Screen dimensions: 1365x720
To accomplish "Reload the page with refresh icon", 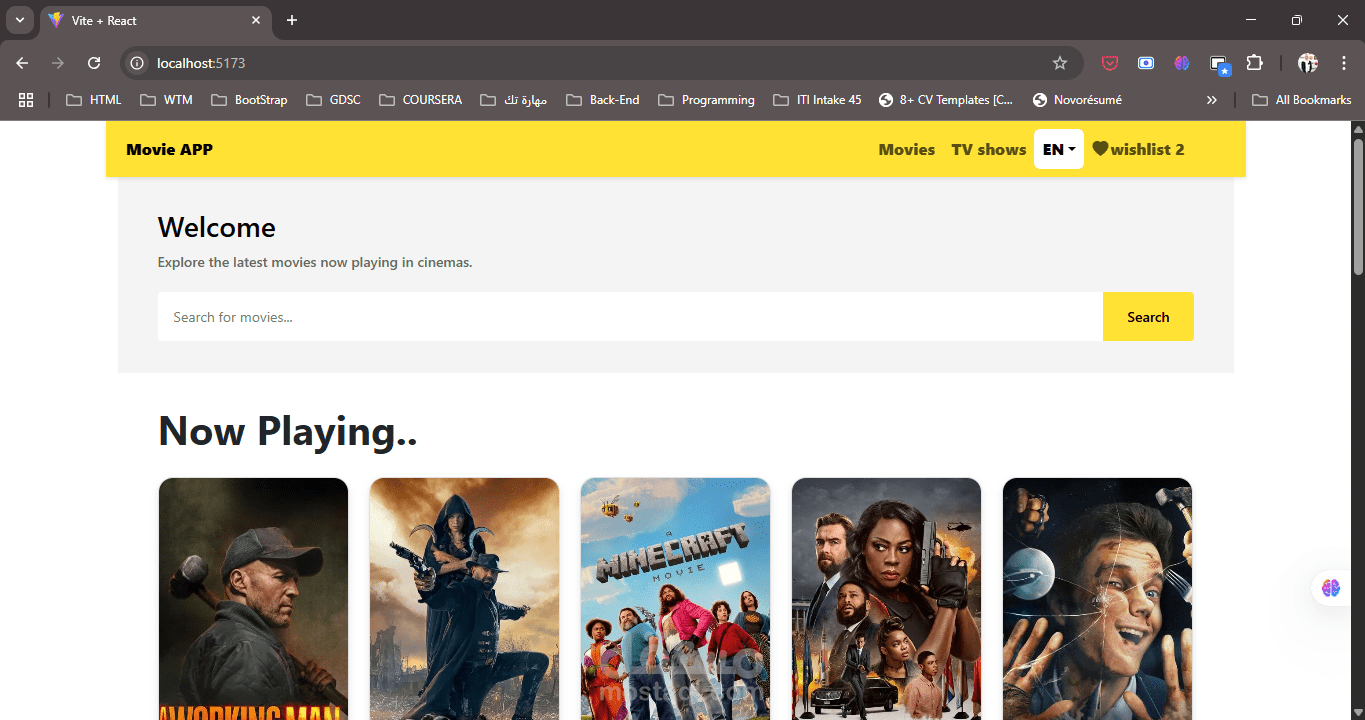I will [94, 63].
